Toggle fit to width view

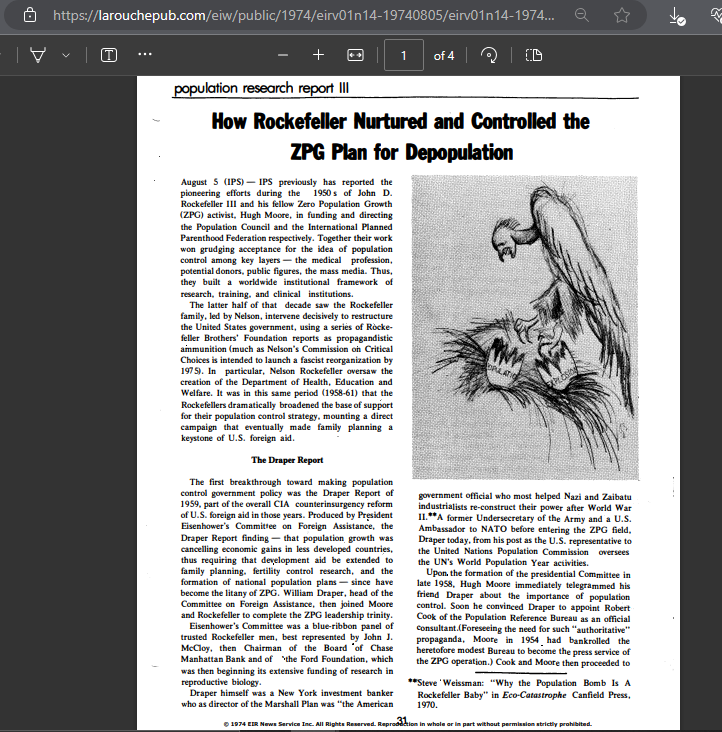pyautogui.click(x=355, y=55)
